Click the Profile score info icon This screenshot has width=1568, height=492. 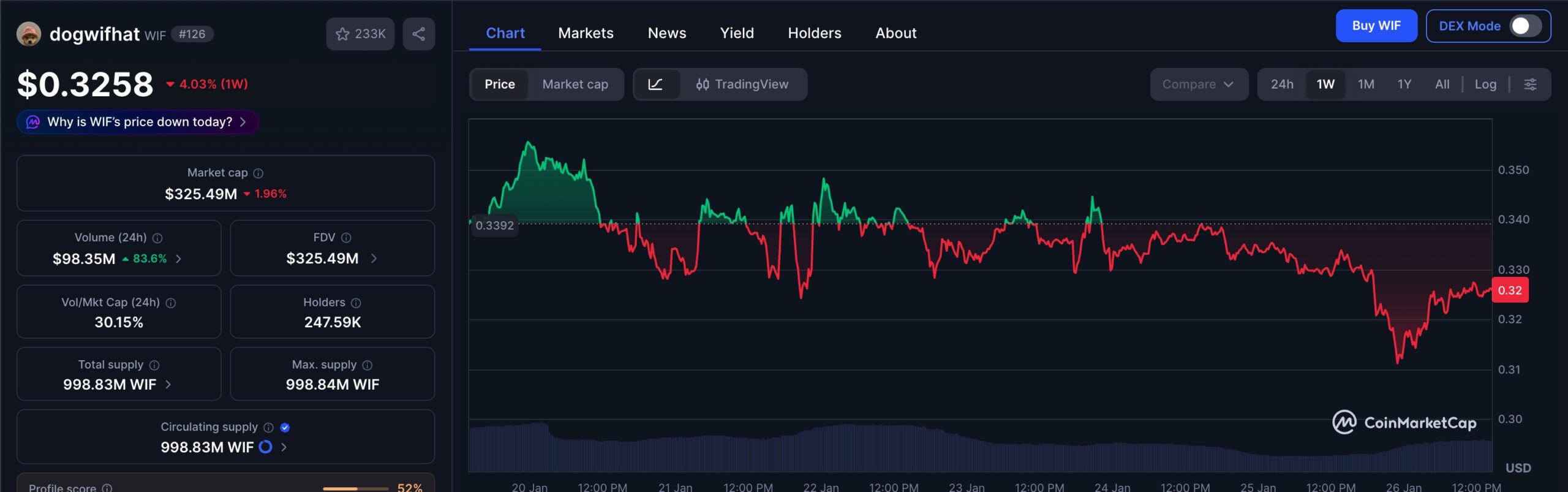pyautogui.click(x=107, y=488)
